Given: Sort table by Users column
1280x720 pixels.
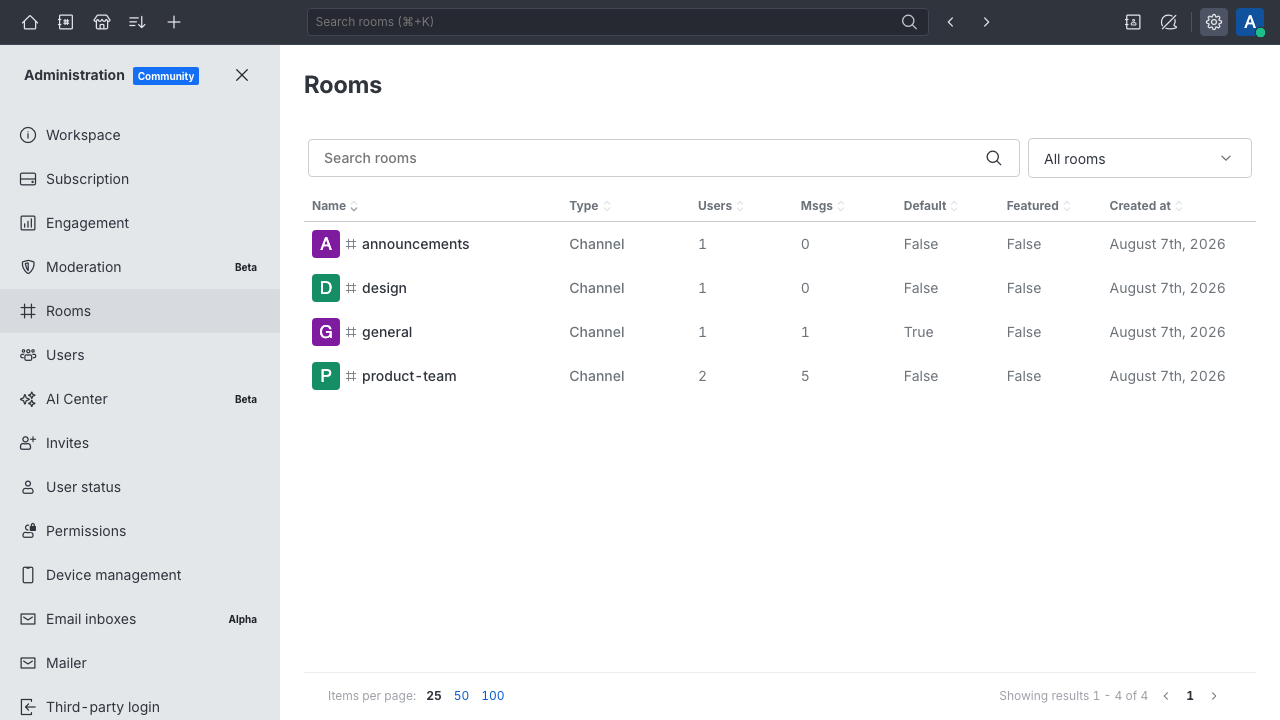Looking at the screenshot, I should point(721,206).
